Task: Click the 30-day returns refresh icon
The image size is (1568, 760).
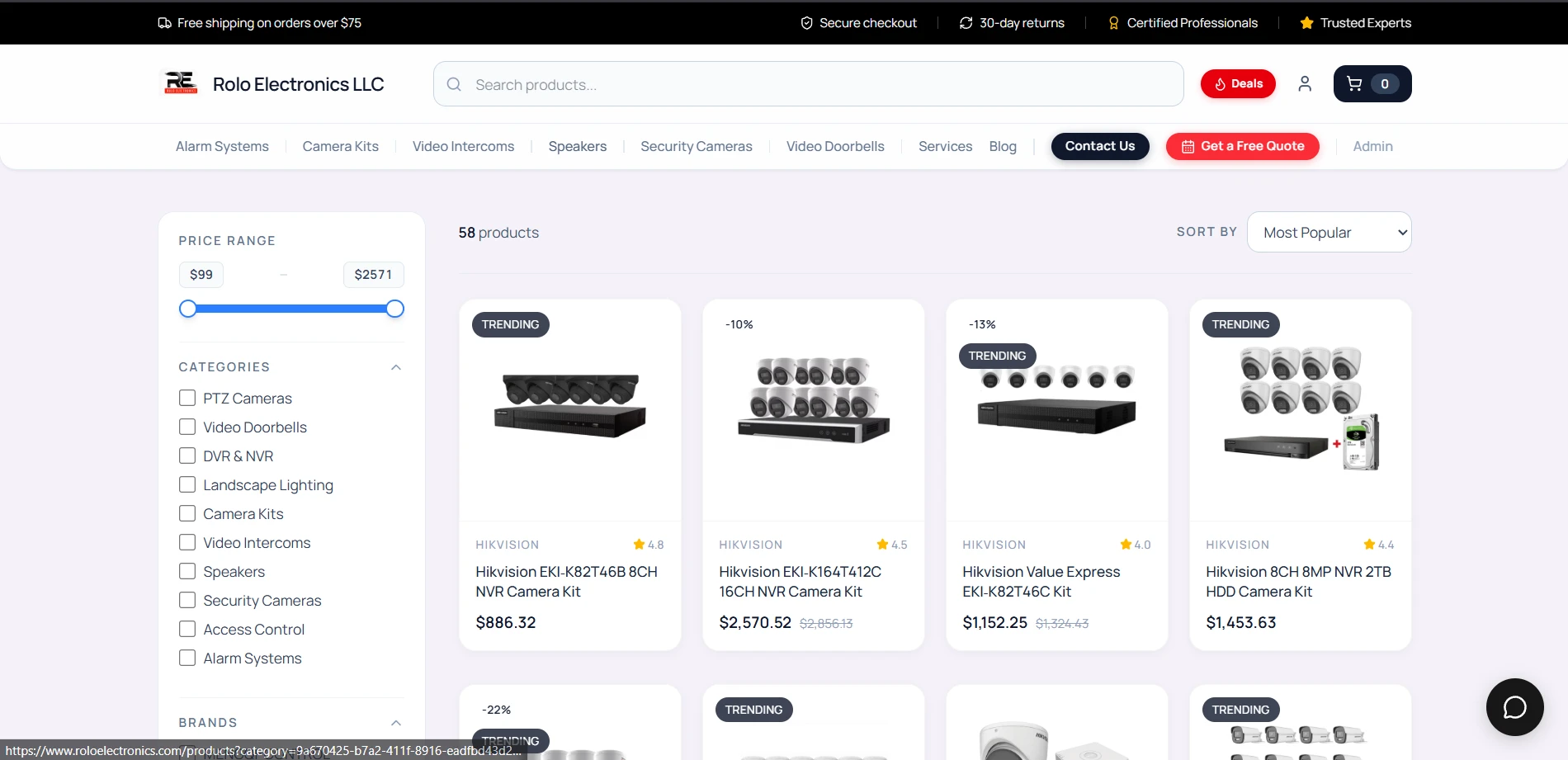Action: pos(966,23)
